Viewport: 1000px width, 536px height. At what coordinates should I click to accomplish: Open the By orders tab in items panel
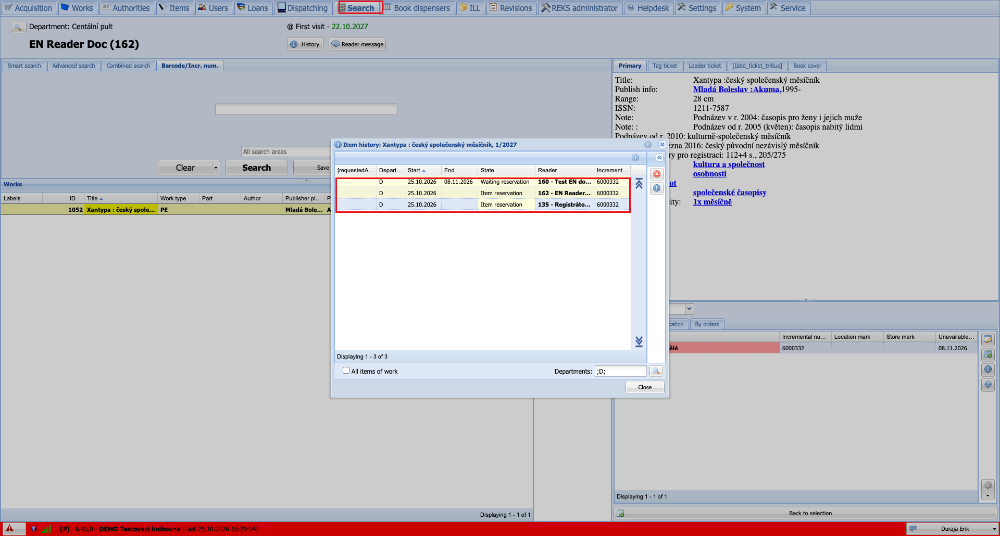tap(708, 324)
